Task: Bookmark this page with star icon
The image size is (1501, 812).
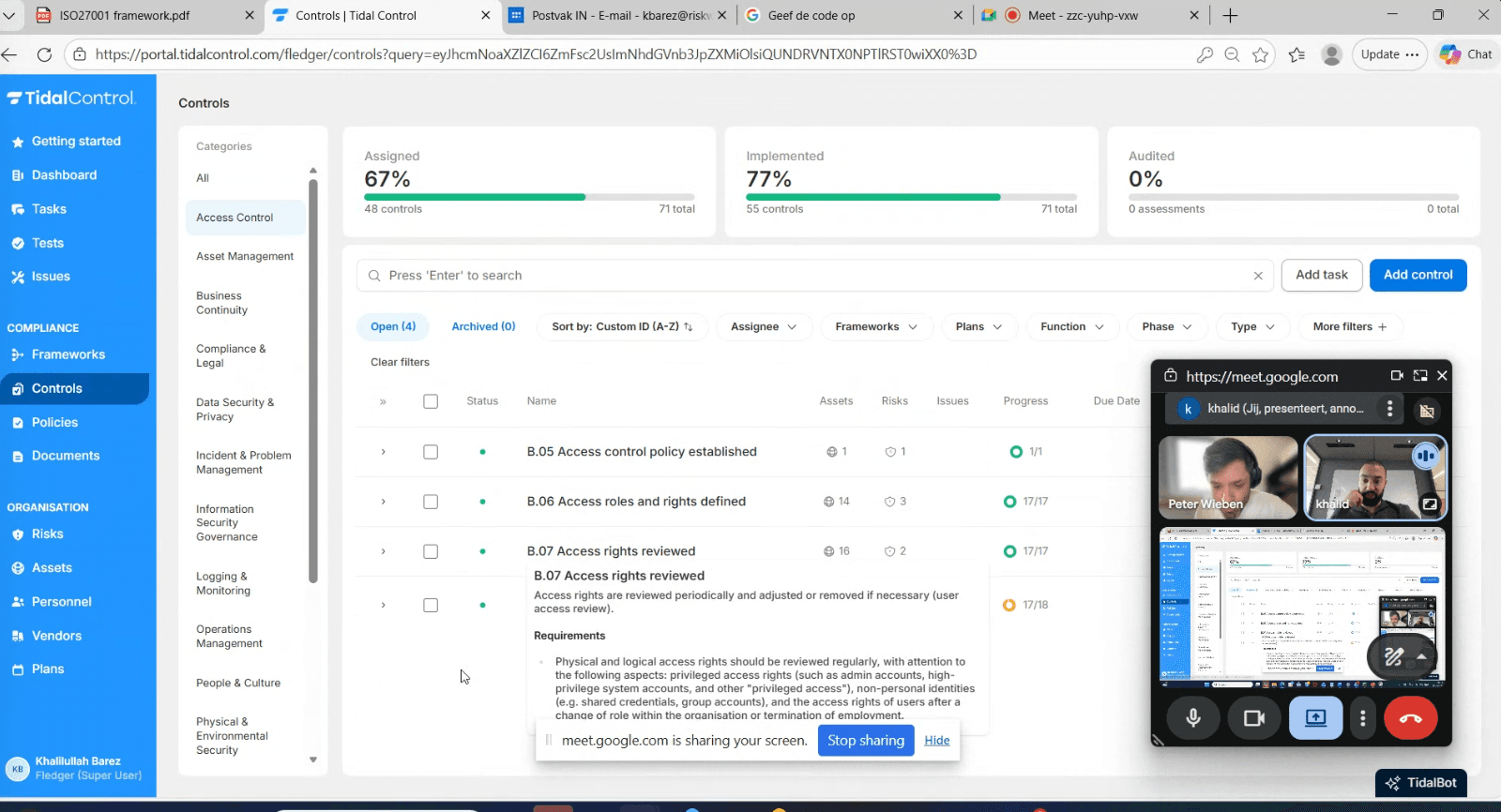Action: point(1260,54)
